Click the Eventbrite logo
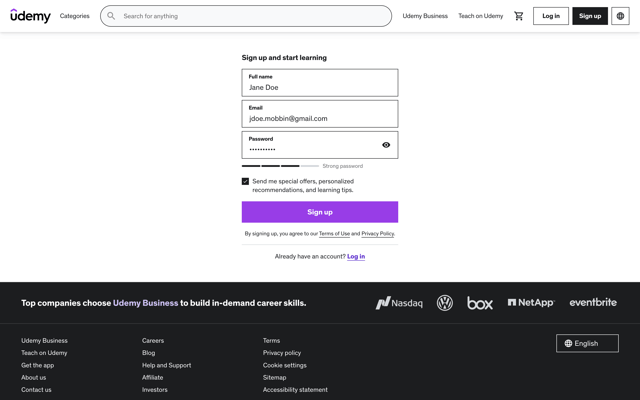640x400 pixels. click(593, 302)
